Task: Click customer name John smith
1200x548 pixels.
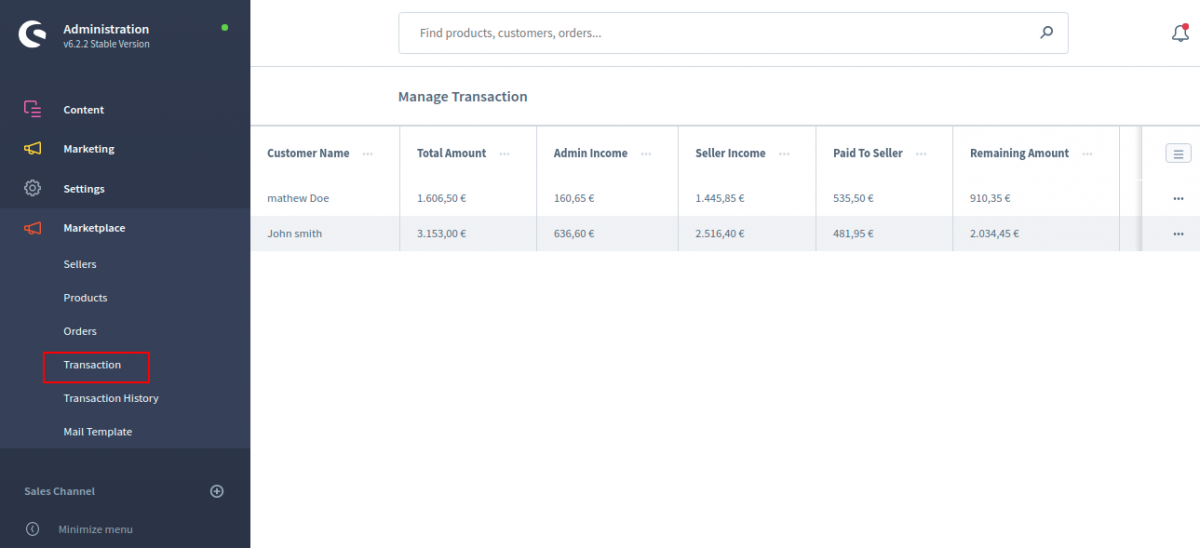Action: click(x=294, y=233)
